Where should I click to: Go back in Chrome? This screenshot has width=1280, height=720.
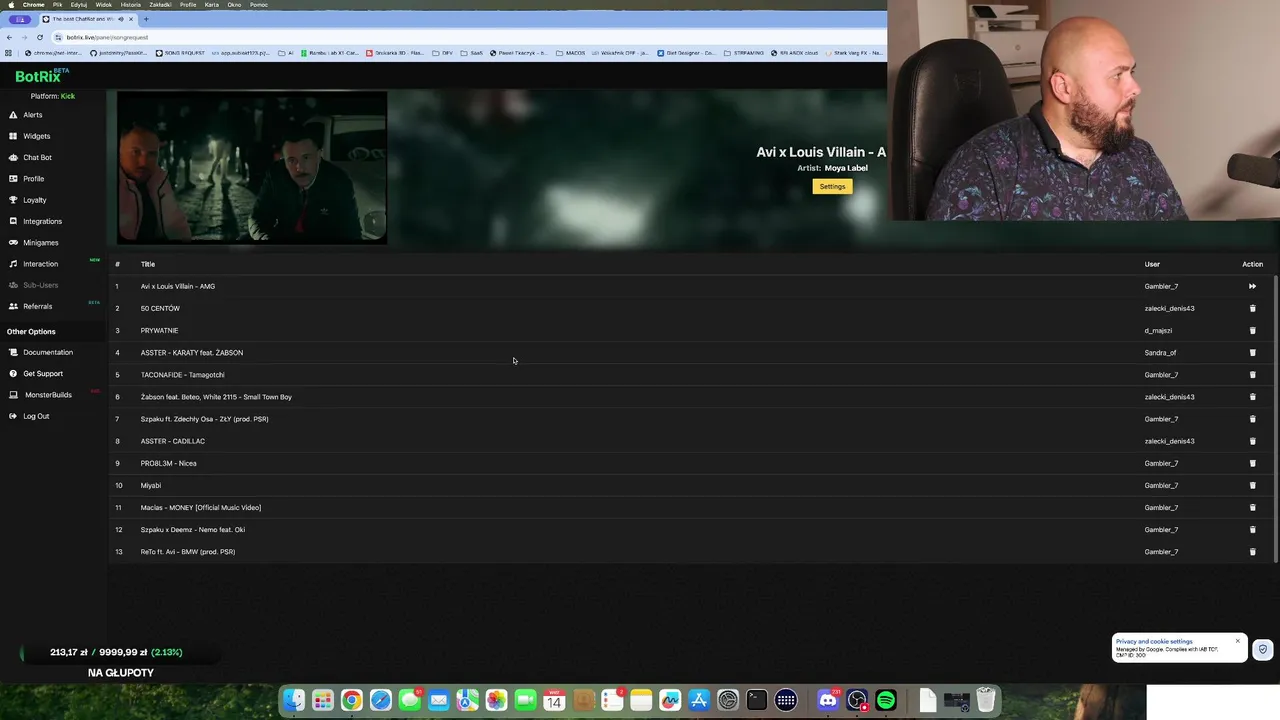coord(10,37)
